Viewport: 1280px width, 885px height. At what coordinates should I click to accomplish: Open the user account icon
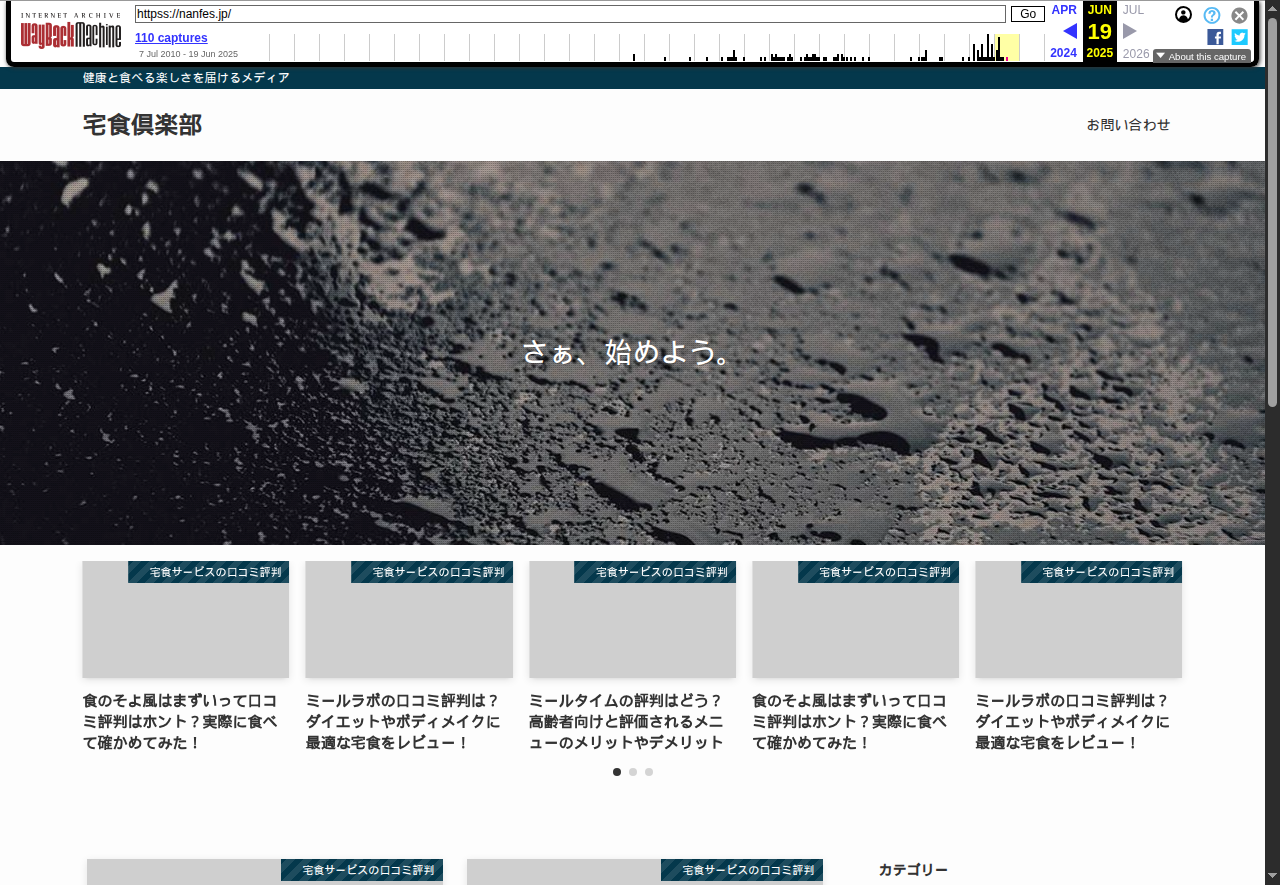tap(1183, 14)
